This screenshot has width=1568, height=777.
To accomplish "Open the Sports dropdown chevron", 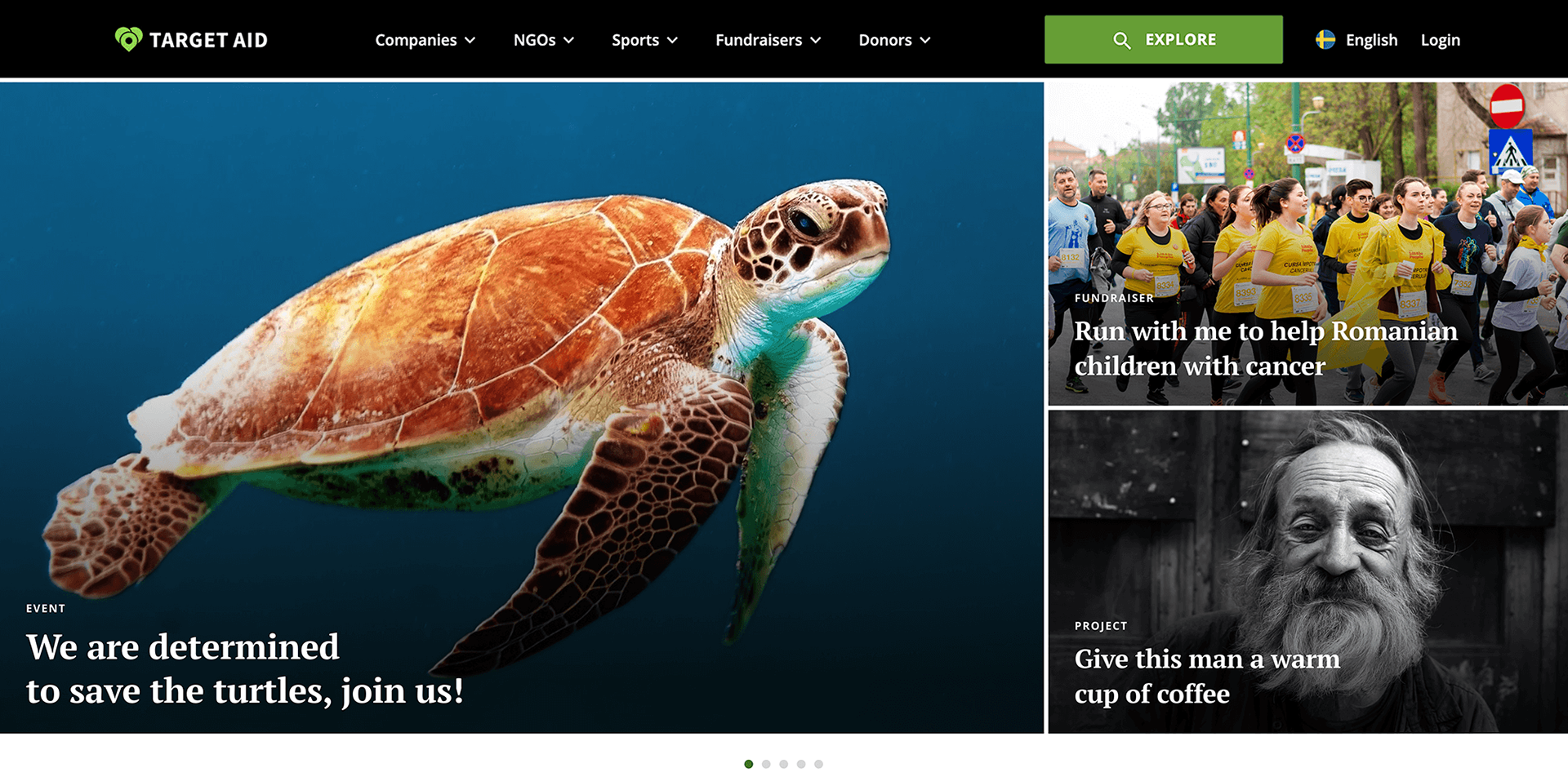I will click(x=672, y=40).
